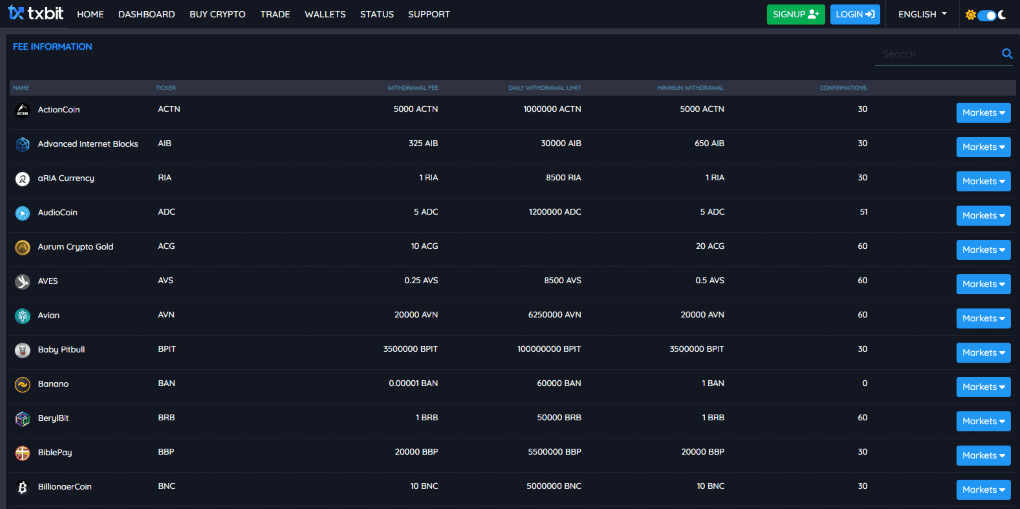This screenshot has width=1020, height=509.
Task: Toggle the light/dark theme switch
Action: pyautogui.click(x=987, y=15)
